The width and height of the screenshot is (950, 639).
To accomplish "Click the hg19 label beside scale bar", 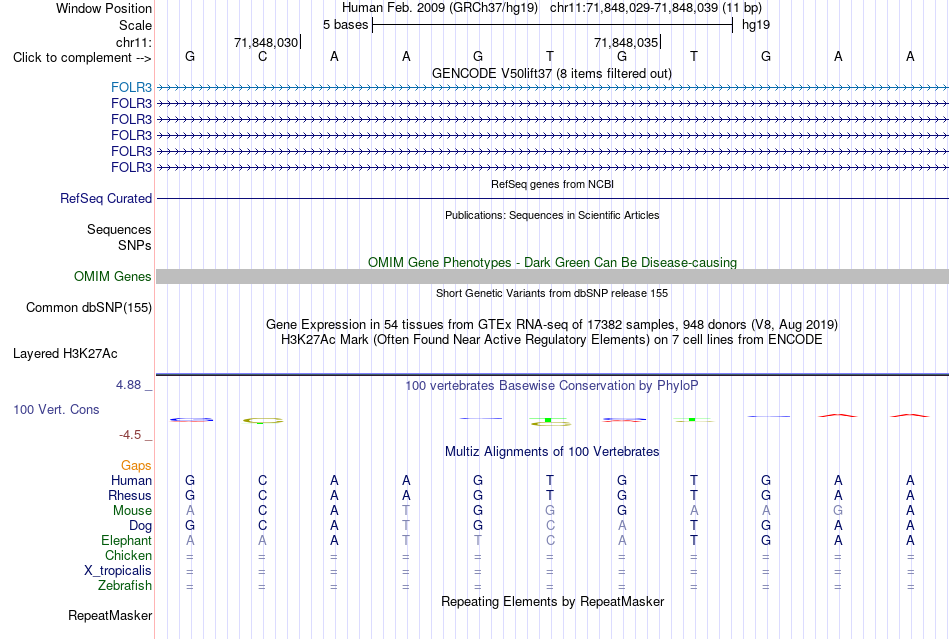I will coord(756,25).
